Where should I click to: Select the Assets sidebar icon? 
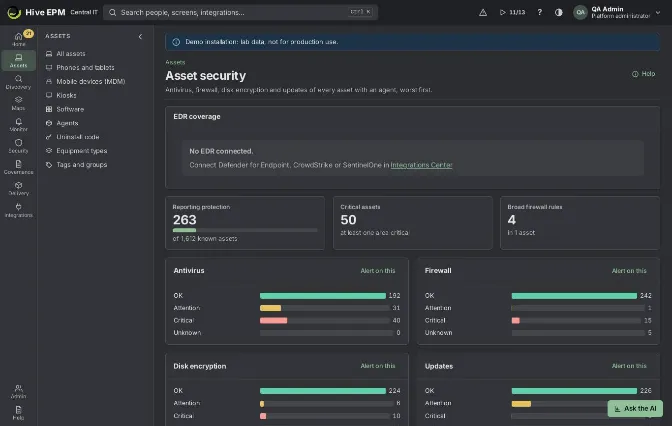[x=18, y=60]
